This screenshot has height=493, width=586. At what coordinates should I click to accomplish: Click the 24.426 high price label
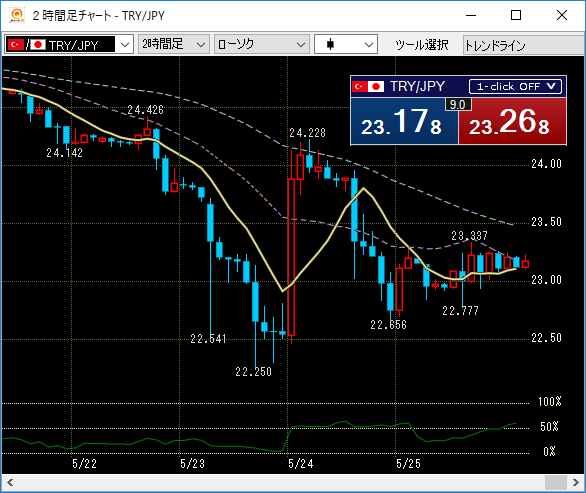[x=145, y=110]
